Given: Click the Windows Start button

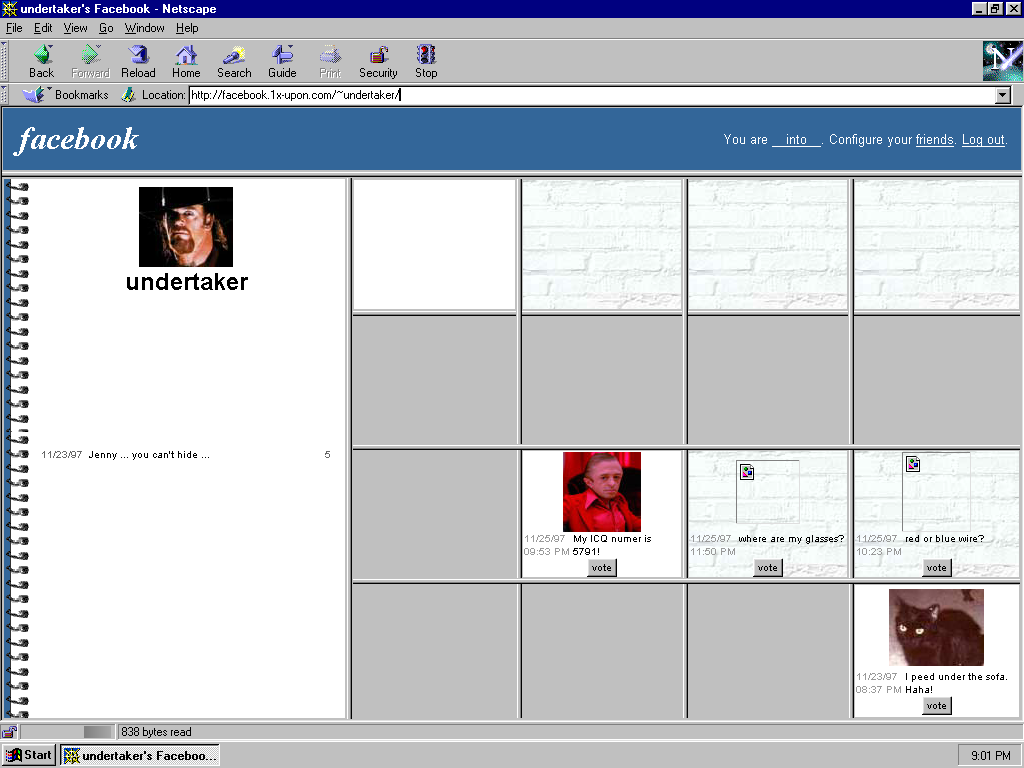Looking at the screenshot, I should (x=29, y=755).
